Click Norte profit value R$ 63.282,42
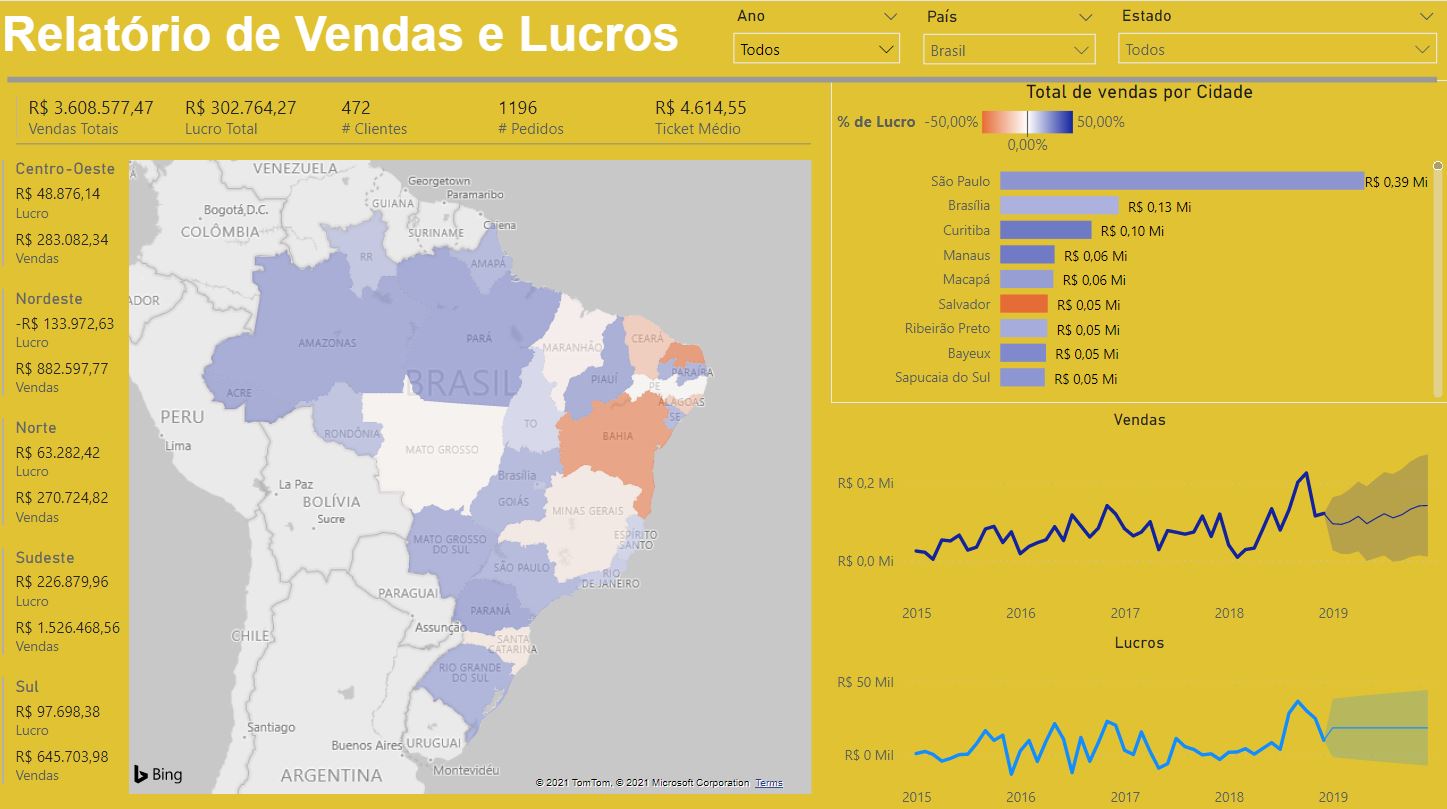The width and height of the screenshot is (1447, 809). pyautogui.click(x=58, y=452)
